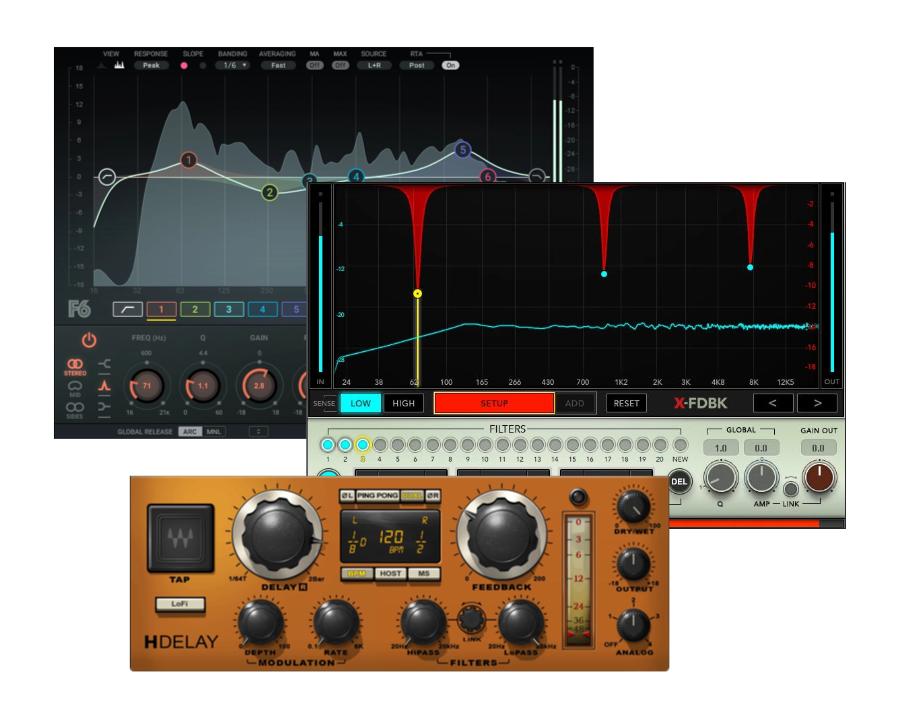Click the large DELAY knob in H-Delay

[278, 536]
